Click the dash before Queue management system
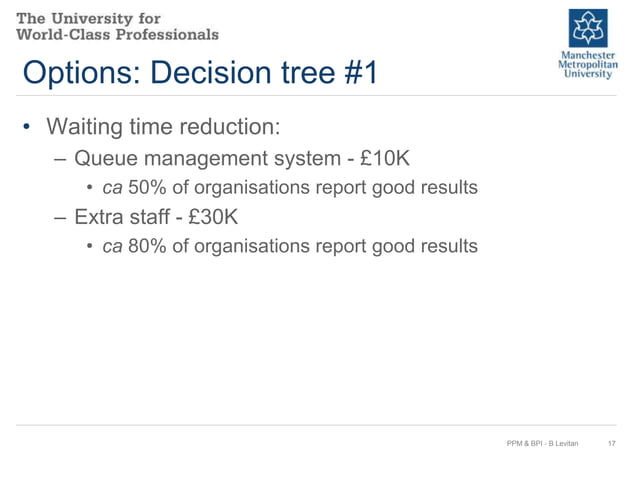The width and height of the screenshot is (638, 478). point(60,159)
